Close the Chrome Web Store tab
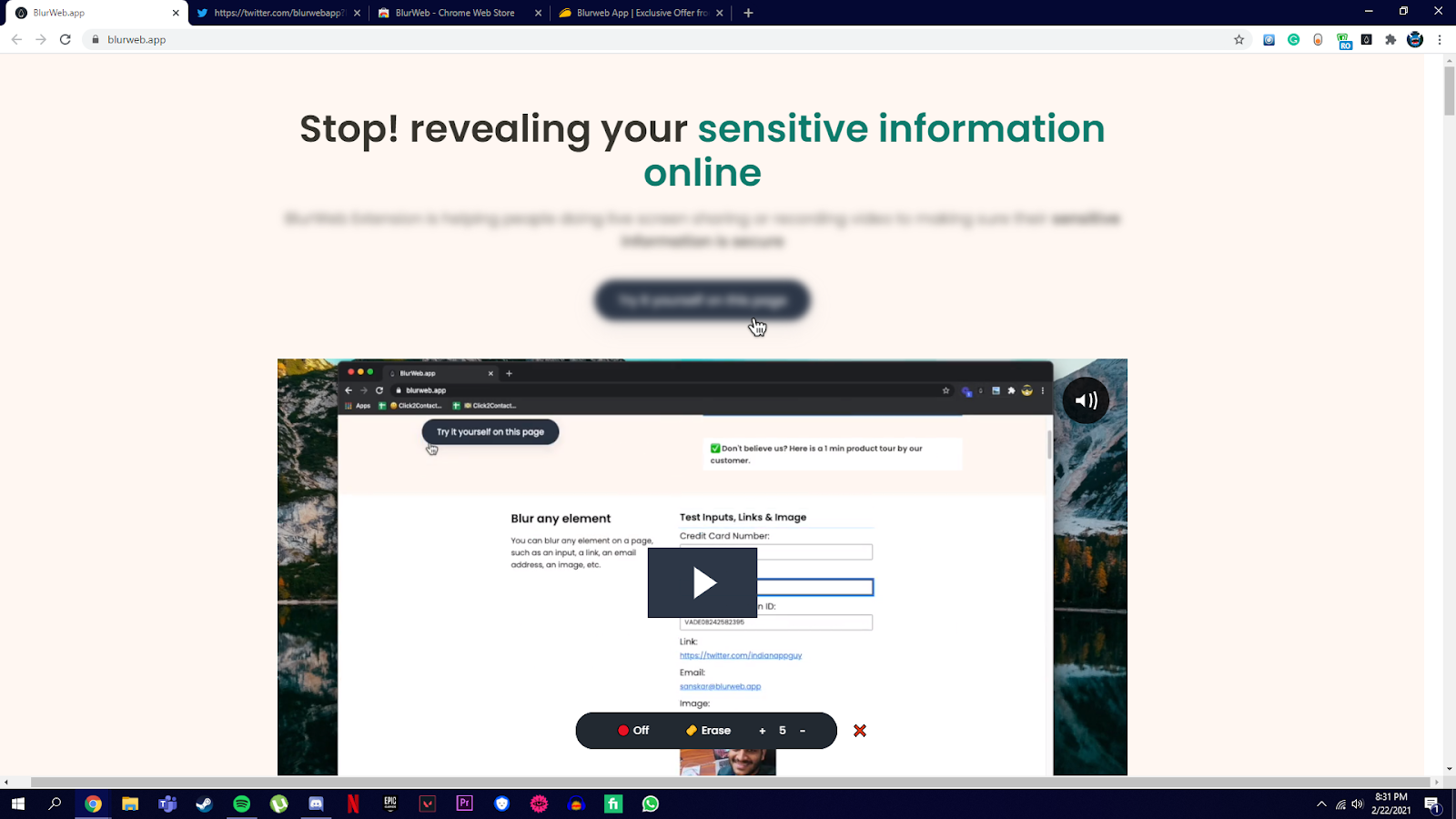This screenshot has width=1456, height=819. (539, 13)
